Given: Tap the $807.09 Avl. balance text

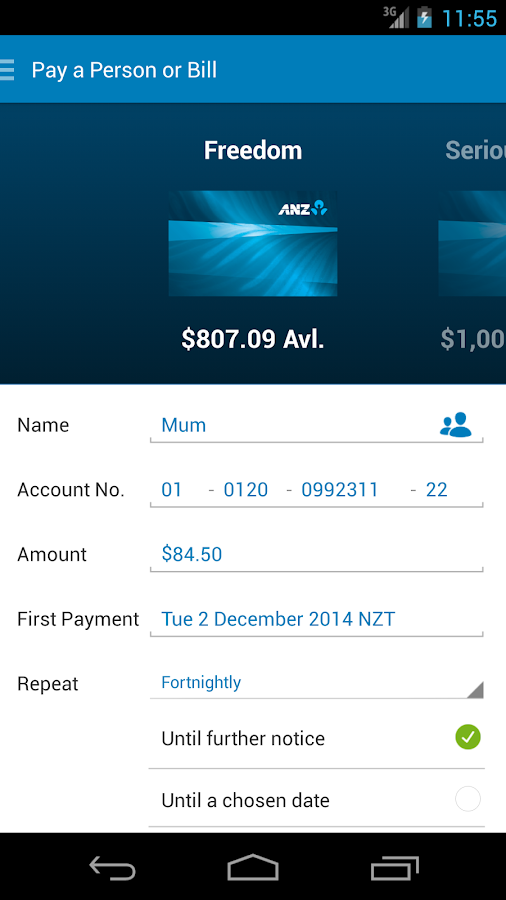Looking at the screenshot, I should point(253,339).
